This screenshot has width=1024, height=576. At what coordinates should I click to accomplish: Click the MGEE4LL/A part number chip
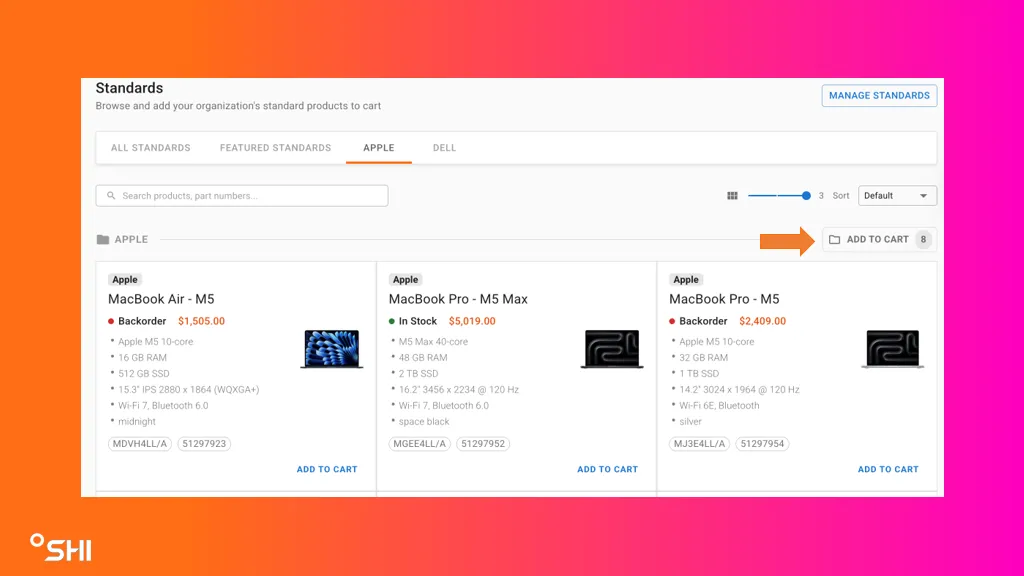point(419,443)
